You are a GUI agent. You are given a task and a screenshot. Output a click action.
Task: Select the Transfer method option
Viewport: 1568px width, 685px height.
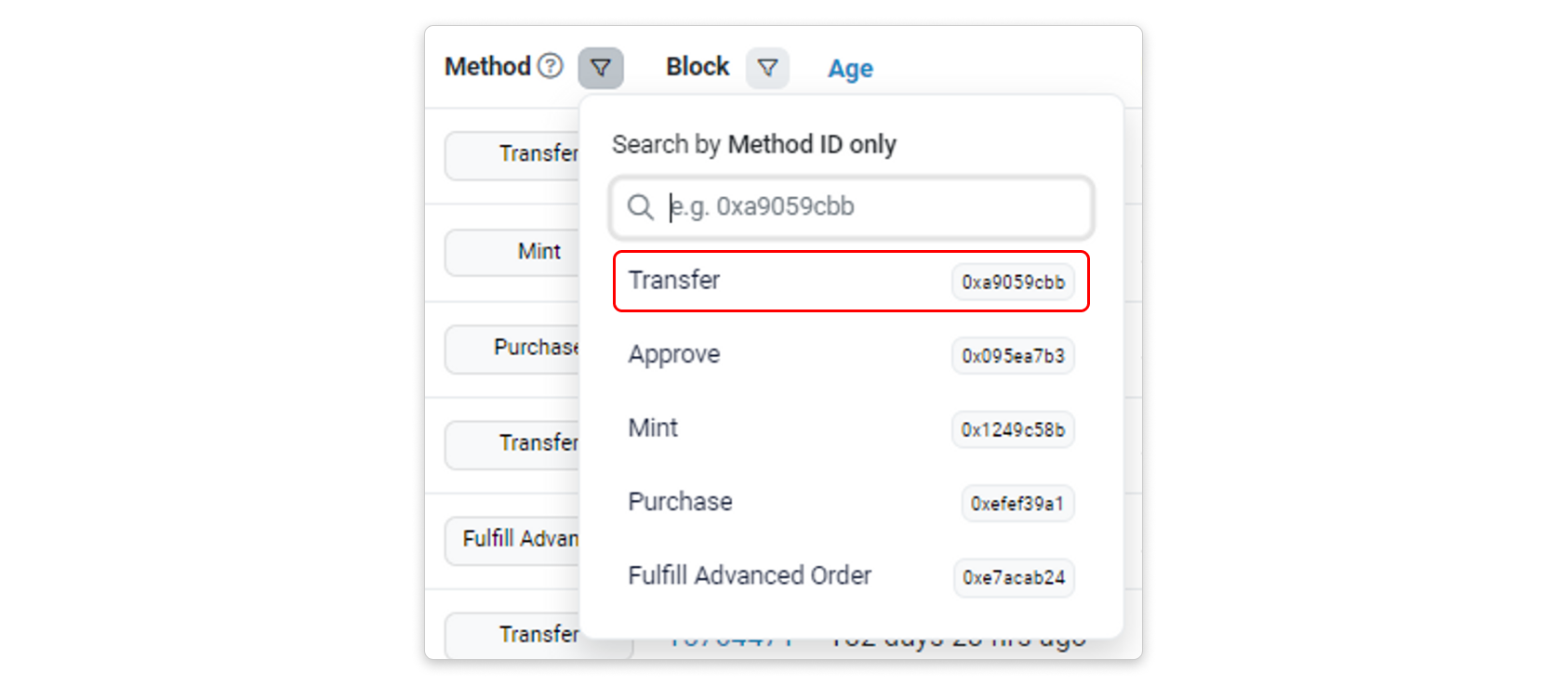point(674,281)
